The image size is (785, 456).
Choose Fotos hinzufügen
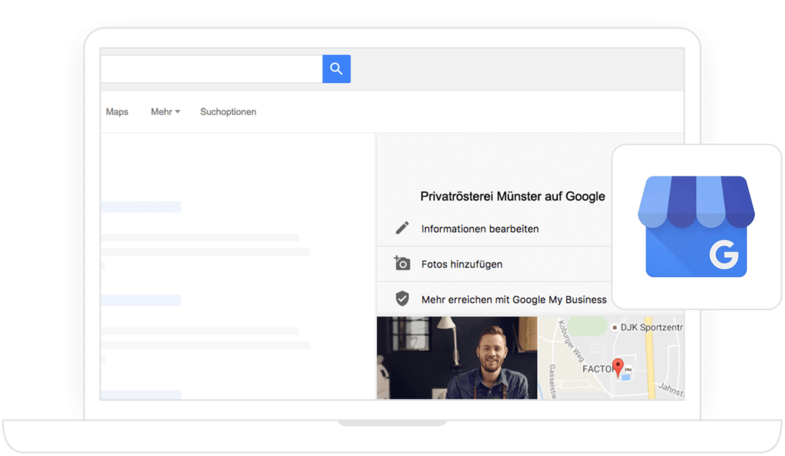tap(461, 264)
